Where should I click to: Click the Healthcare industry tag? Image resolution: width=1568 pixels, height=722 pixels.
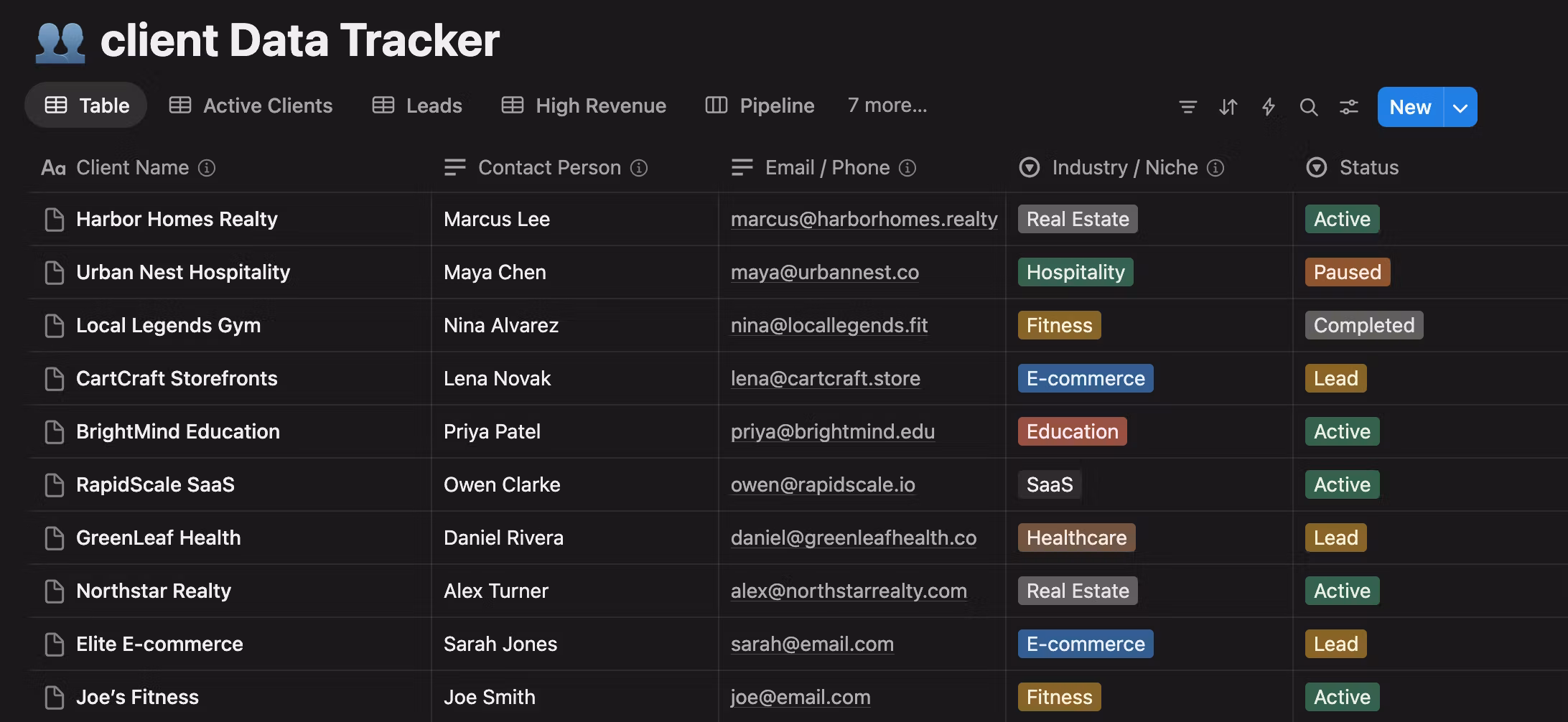(1077, 538)
